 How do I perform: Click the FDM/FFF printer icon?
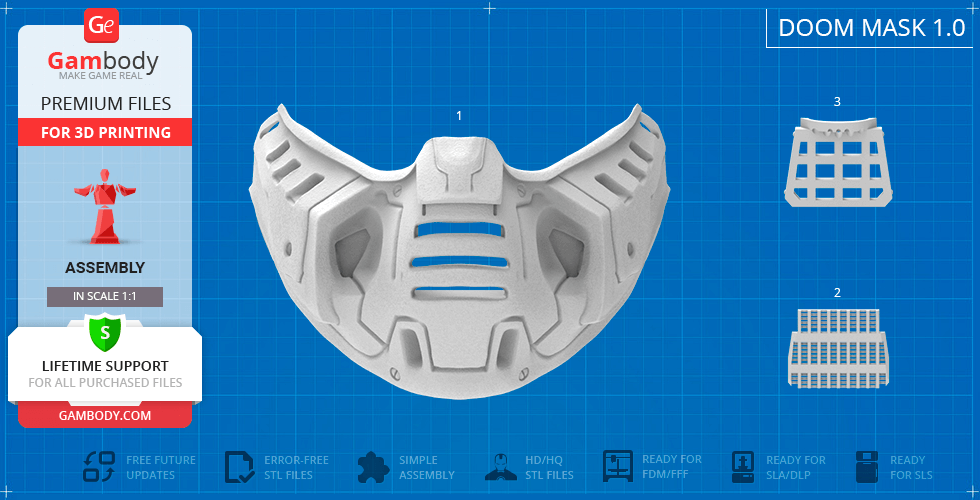(618, 467)
